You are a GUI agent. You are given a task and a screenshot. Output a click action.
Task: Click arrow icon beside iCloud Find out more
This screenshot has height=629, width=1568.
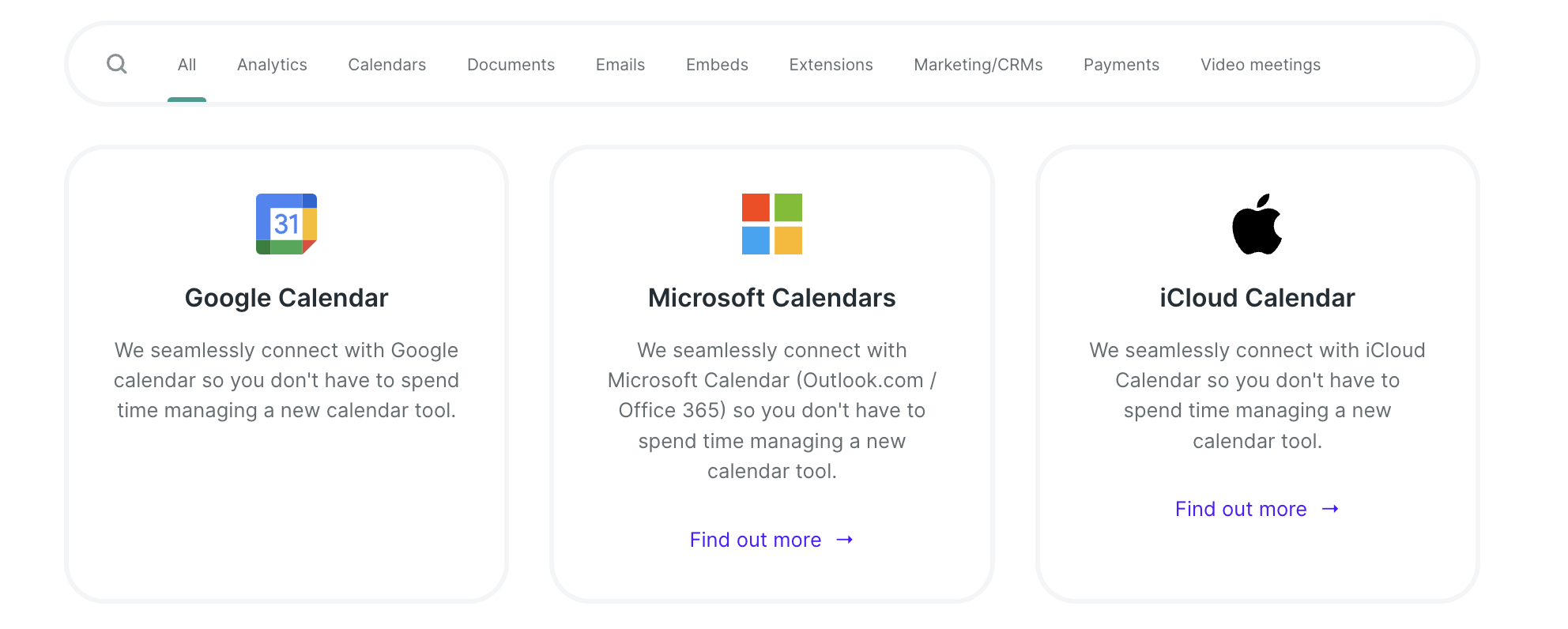click(x=1330, y=509)
